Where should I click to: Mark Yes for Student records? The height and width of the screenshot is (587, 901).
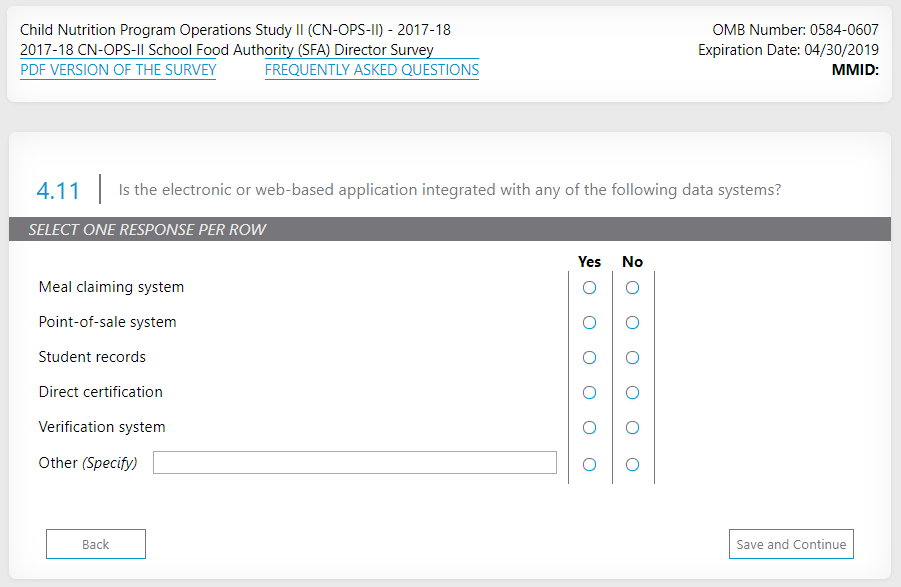[x=589, y=358]
